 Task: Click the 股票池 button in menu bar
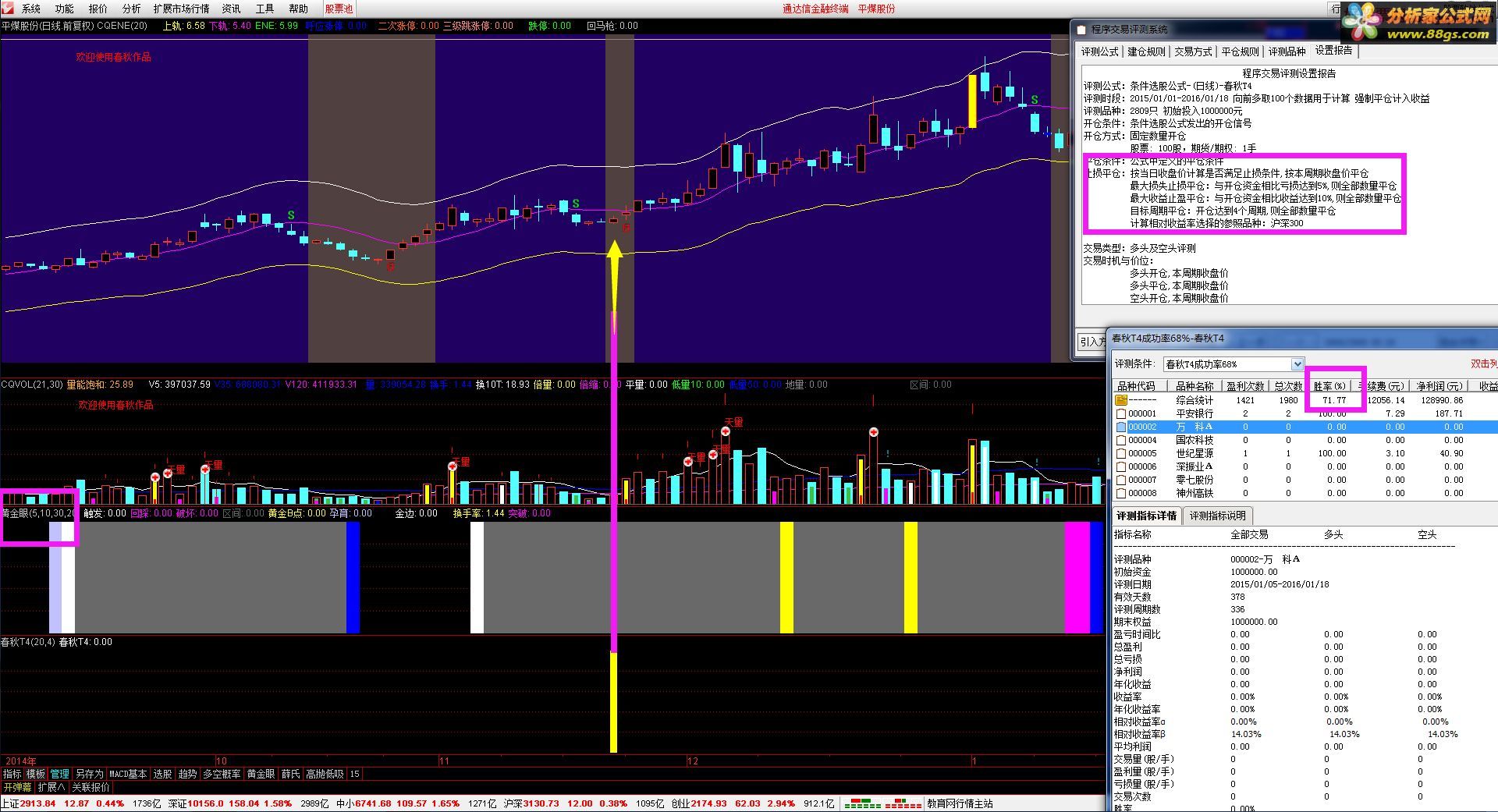[x=339, y=9]
